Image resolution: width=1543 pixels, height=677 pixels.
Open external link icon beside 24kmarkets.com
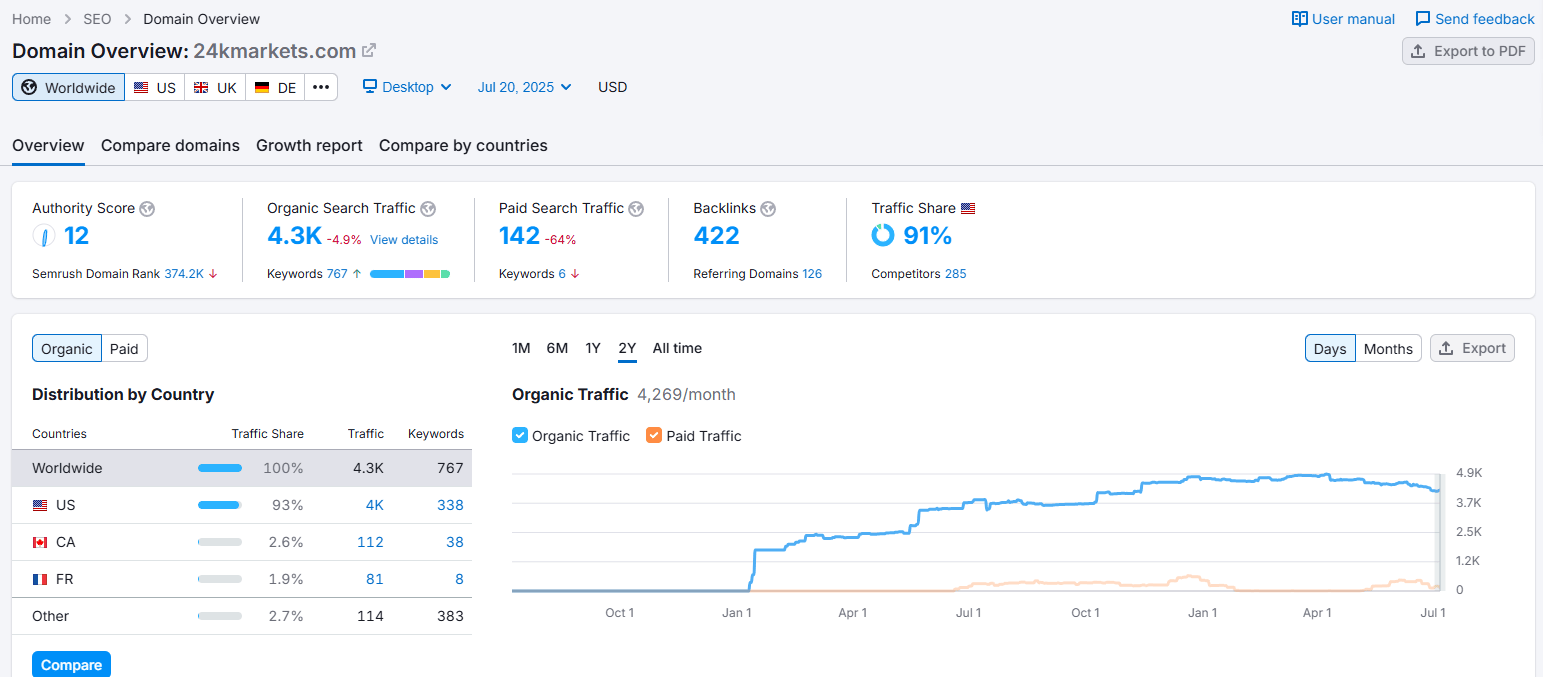[369, 50]
